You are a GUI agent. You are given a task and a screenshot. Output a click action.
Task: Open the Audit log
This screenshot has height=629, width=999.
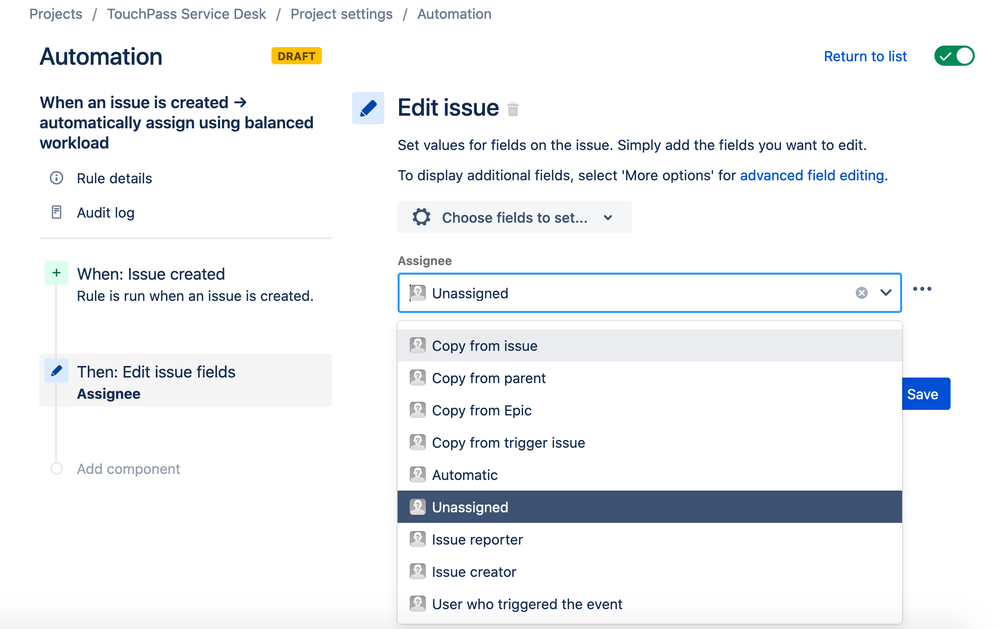pos(106,213)
